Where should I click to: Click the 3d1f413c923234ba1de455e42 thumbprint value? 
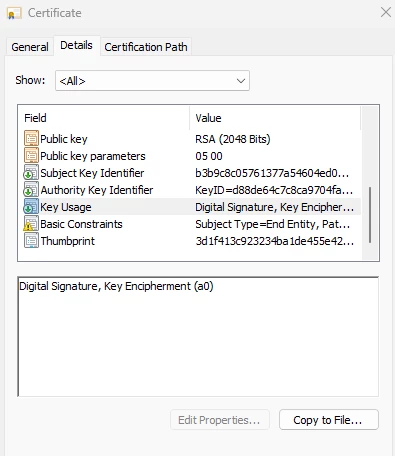pyautogui.click(x=275, y=241)
